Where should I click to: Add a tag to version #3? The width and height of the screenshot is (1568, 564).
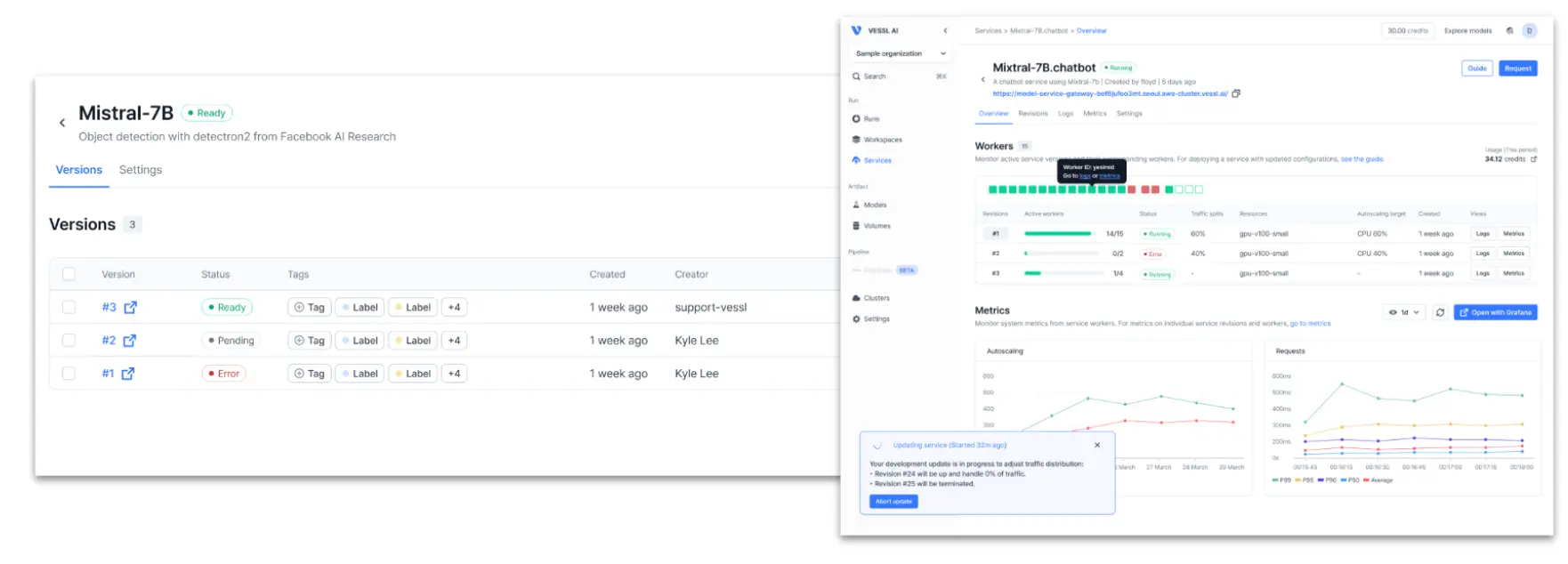click(310, 308)
